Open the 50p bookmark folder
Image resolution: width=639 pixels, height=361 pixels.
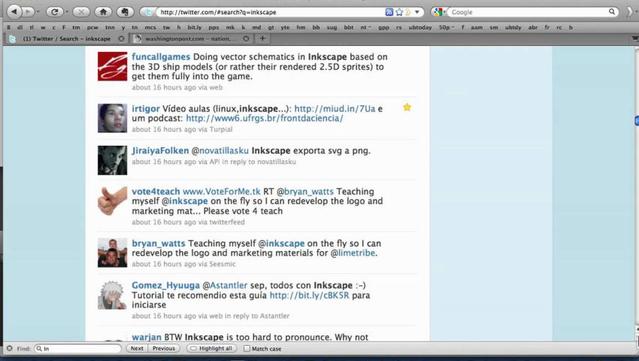pos(446,28)
